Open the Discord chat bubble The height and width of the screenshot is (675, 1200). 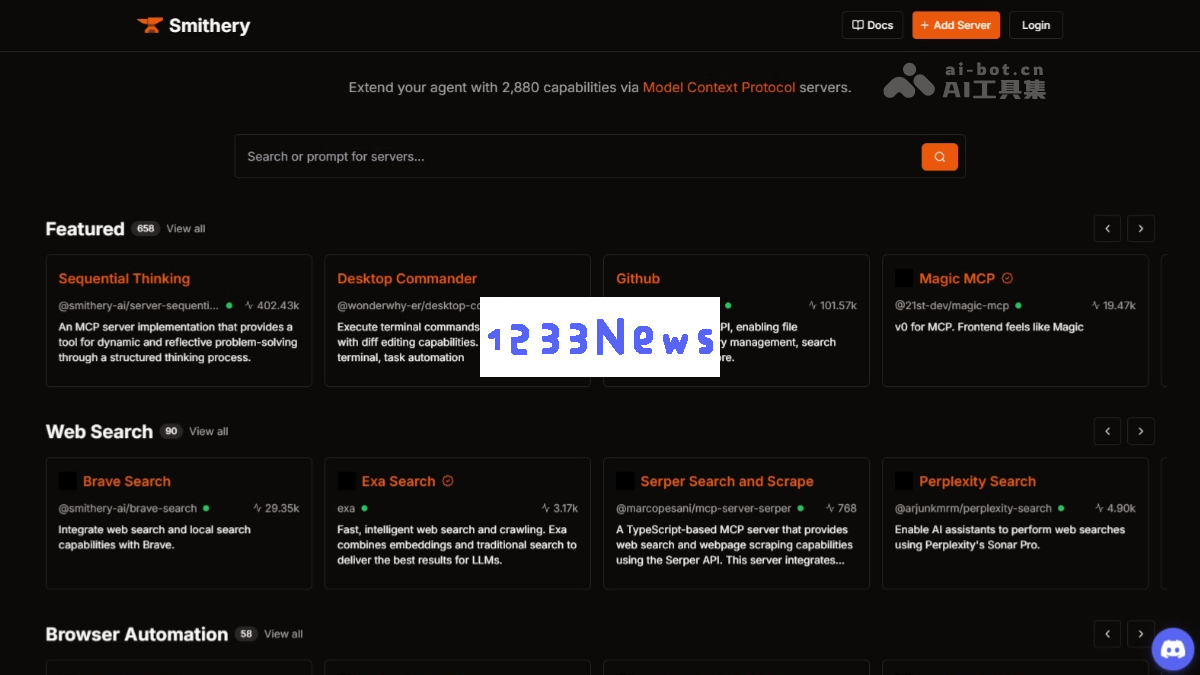pyautogui.click(x=1173, y=649)
